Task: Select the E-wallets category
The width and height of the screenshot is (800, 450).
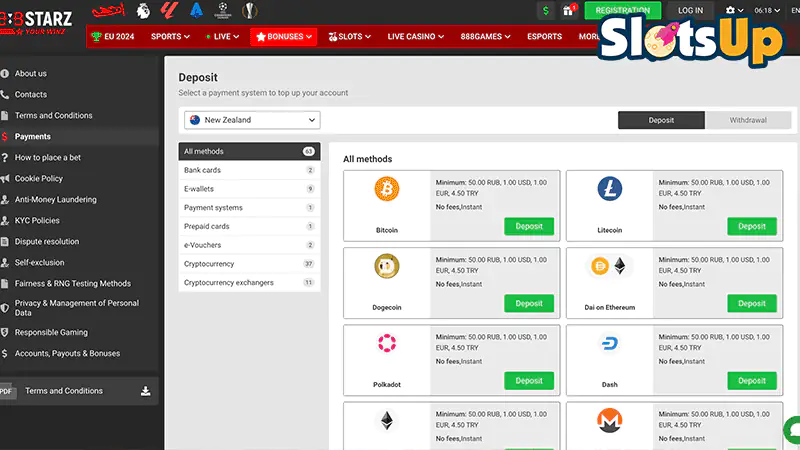Action: coord(249,189)
